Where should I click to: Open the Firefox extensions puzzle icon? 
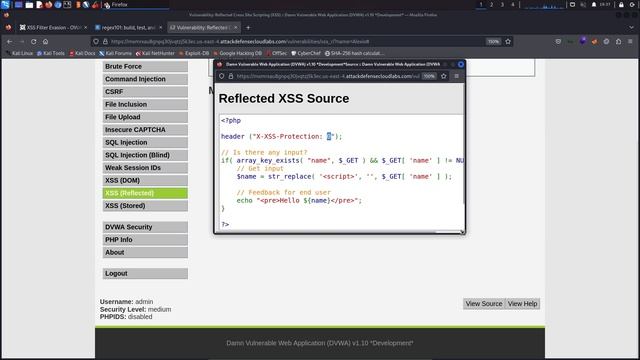618,42
